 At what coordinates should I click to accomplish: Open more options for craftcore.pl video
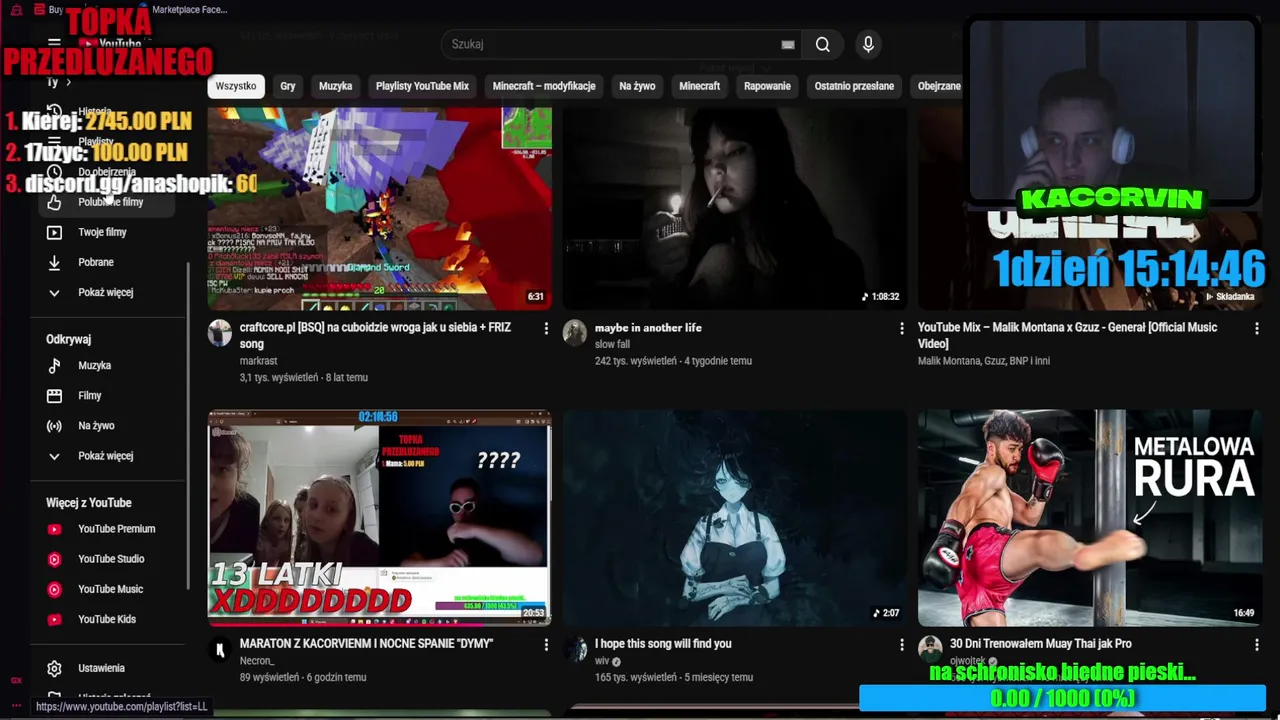click(x=546, y=328)
